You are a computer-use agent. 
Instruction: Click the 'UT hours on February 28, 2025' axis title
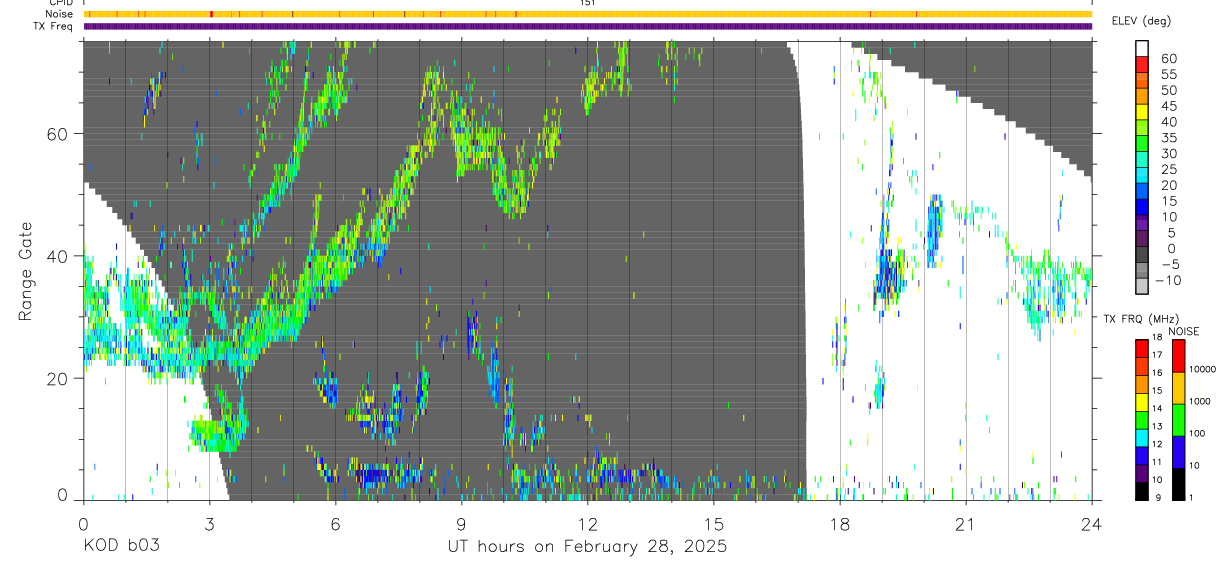pos(586,547)
